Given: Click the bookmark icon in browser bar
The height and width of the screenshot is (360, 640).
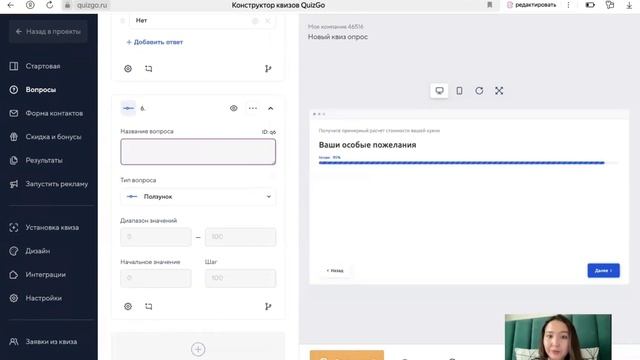Looking at the screenshot, I should (x=489, y=5).
